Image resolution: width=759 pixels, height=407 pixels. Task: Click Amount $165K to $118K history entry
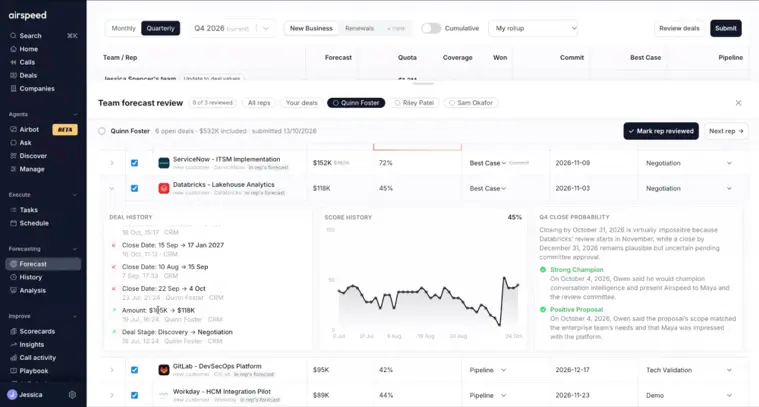(x=158, y=310)
